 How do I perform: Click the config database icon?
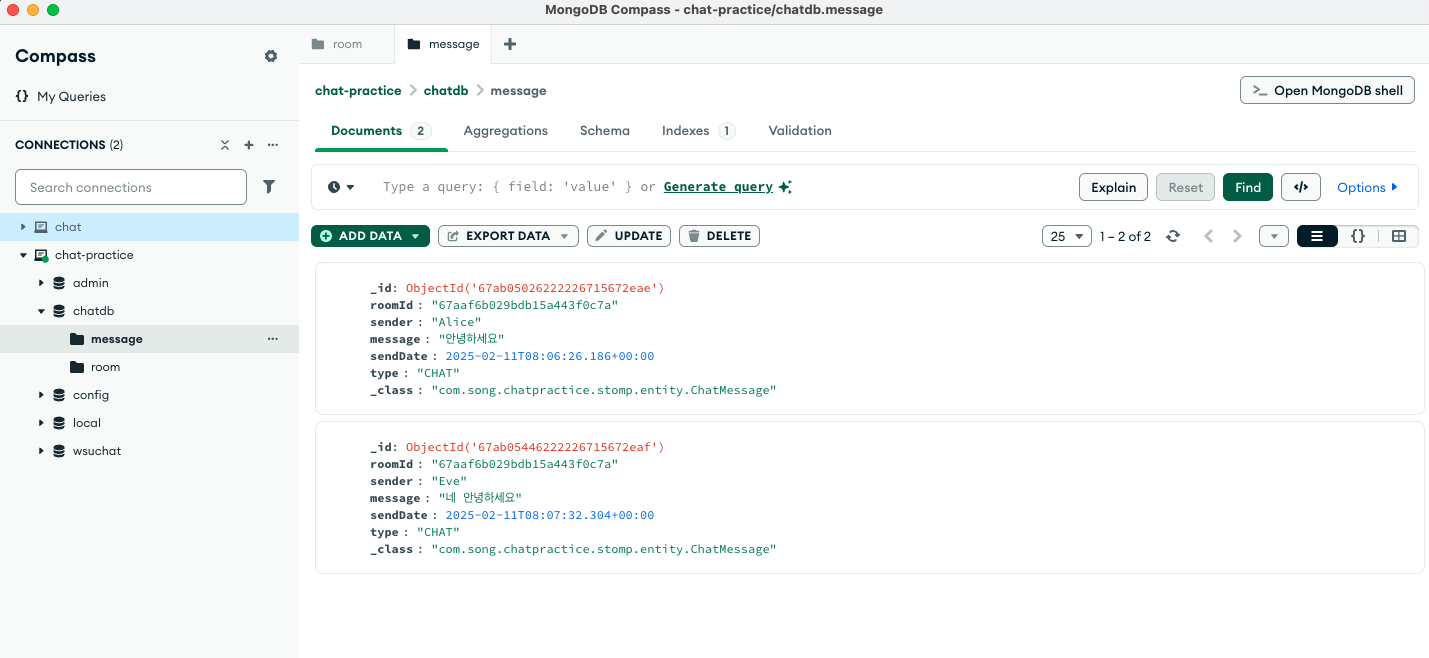59,395
